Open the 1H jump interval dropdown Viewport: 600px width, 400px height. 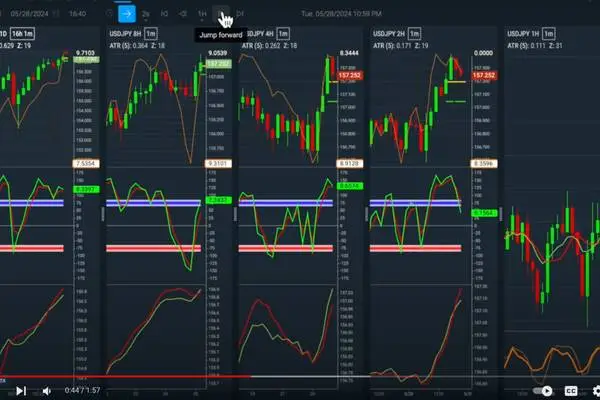pyautogui.click(x=202, y=15)
